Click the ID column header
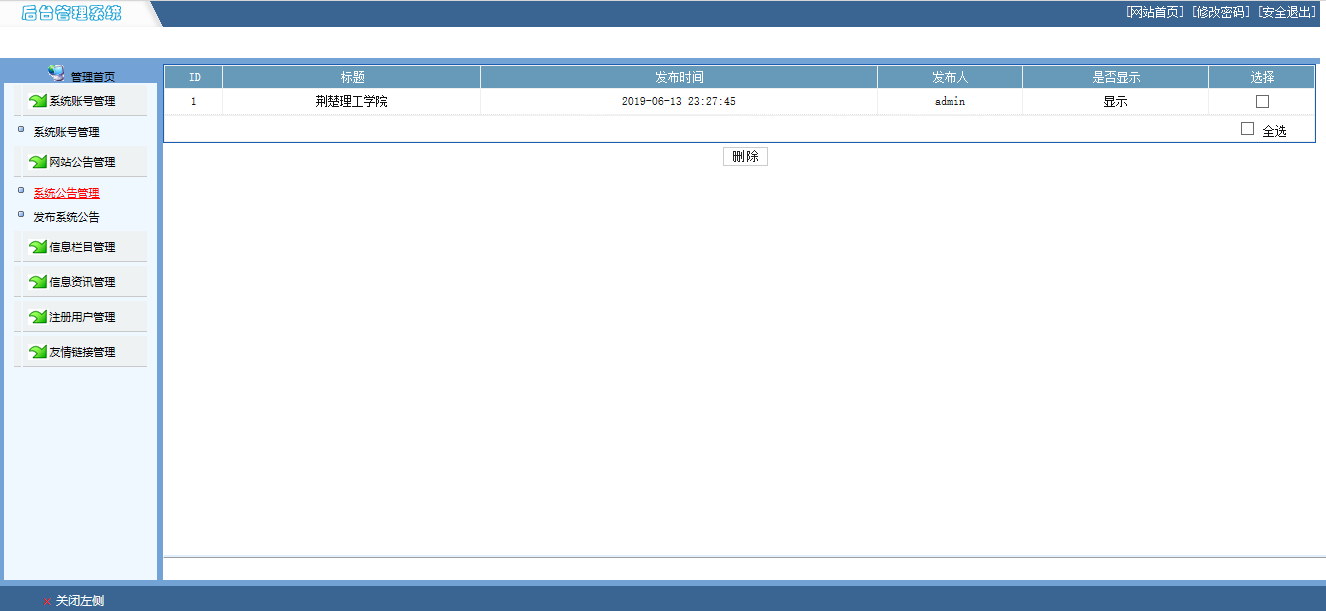 pyautogui.click(x=194, y=77)
